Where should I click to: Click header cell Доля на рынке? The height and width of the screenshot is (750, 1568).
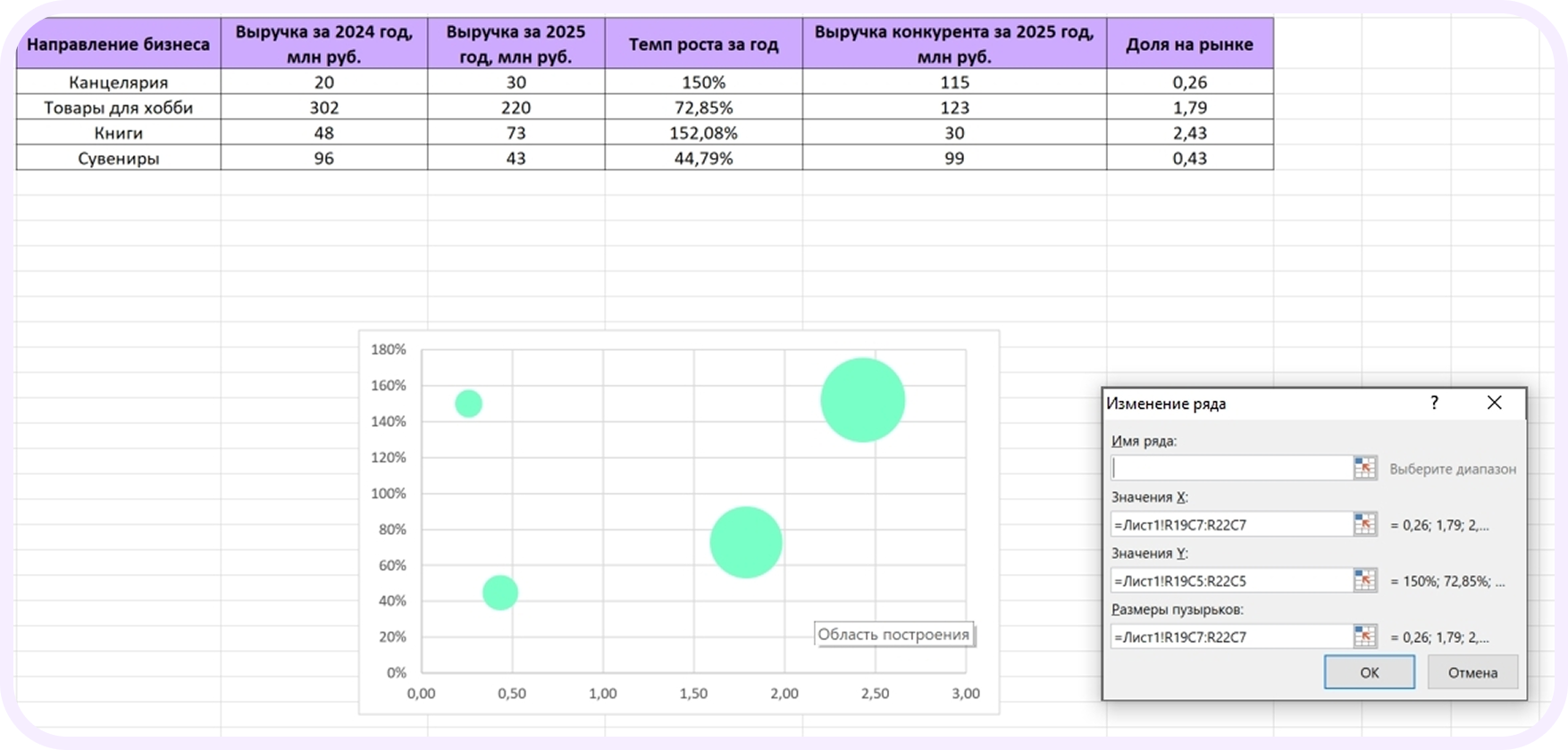pyautogui.click(x=1189, y=44)
